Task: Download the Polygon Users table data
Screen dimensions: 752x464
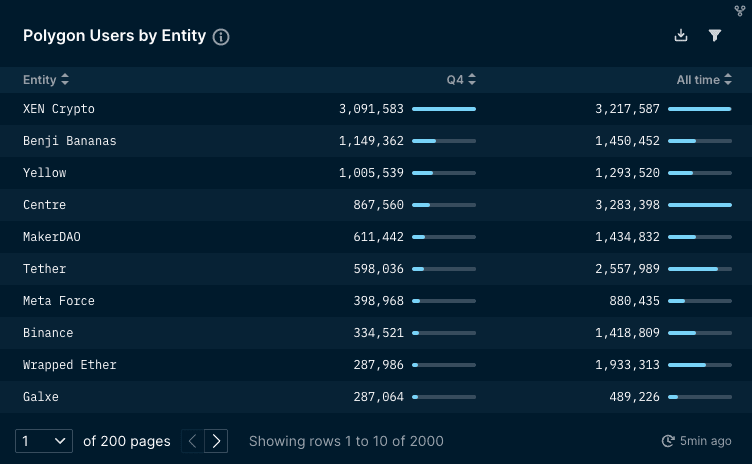Action: click(681, 35)
